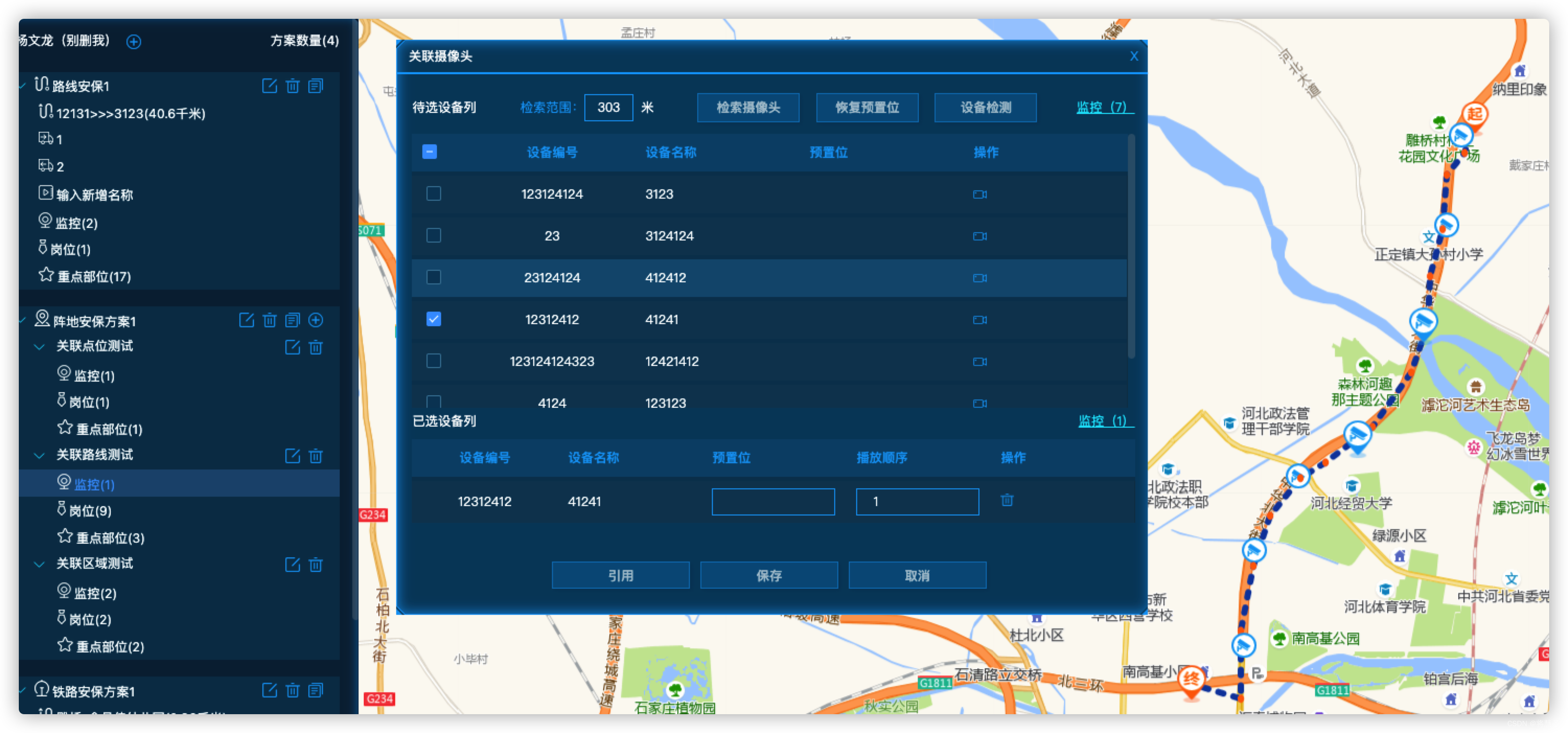Collapse the 关联路线测试 group

[x=39, y=455]
